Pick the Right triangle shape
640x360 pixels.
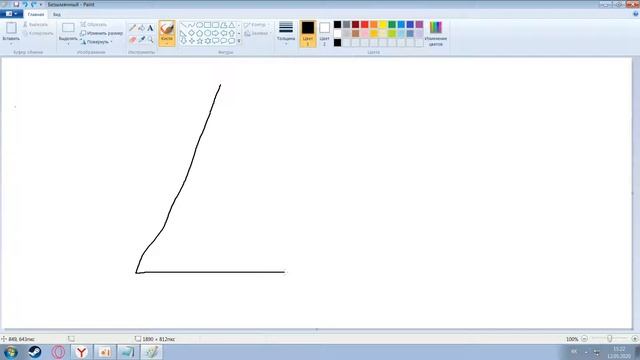point(184,33)
